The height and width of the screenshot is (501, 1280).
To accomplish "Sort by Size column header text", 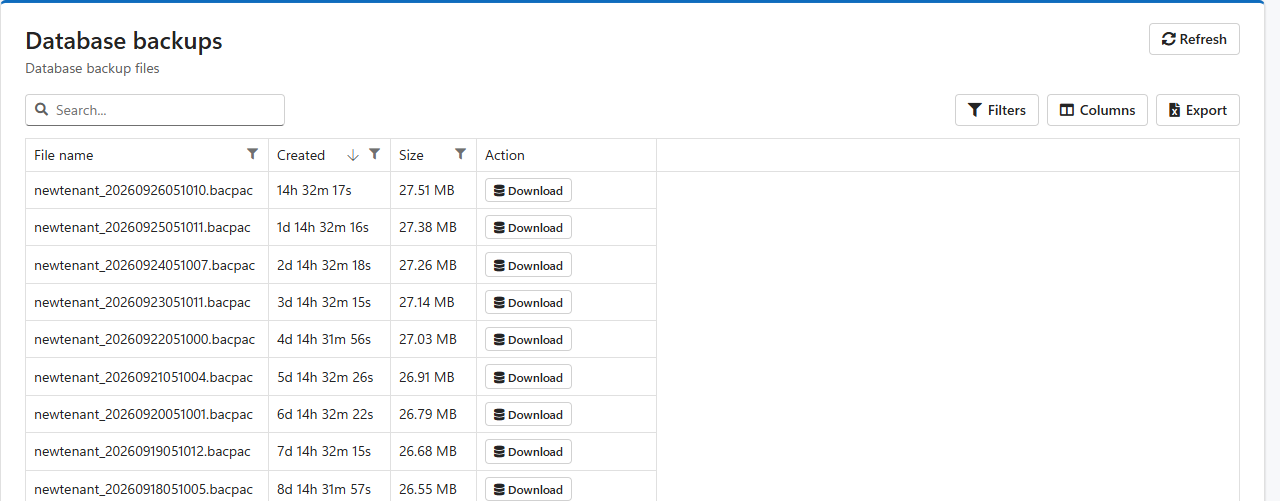I will click(411, 155).
